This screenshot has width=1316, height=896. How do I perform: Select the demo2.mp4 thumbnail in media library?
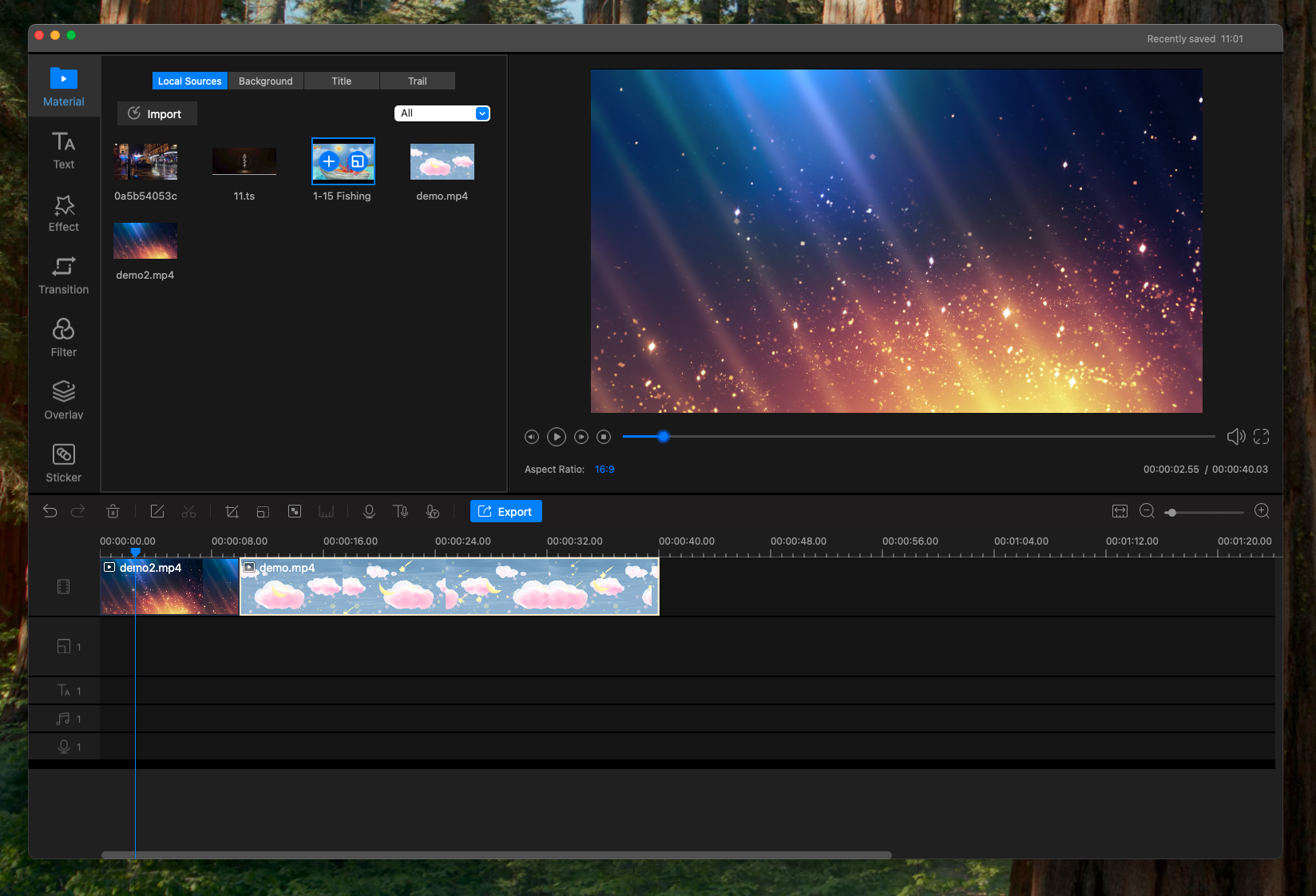pyautogui.click(x=145, y=240)
